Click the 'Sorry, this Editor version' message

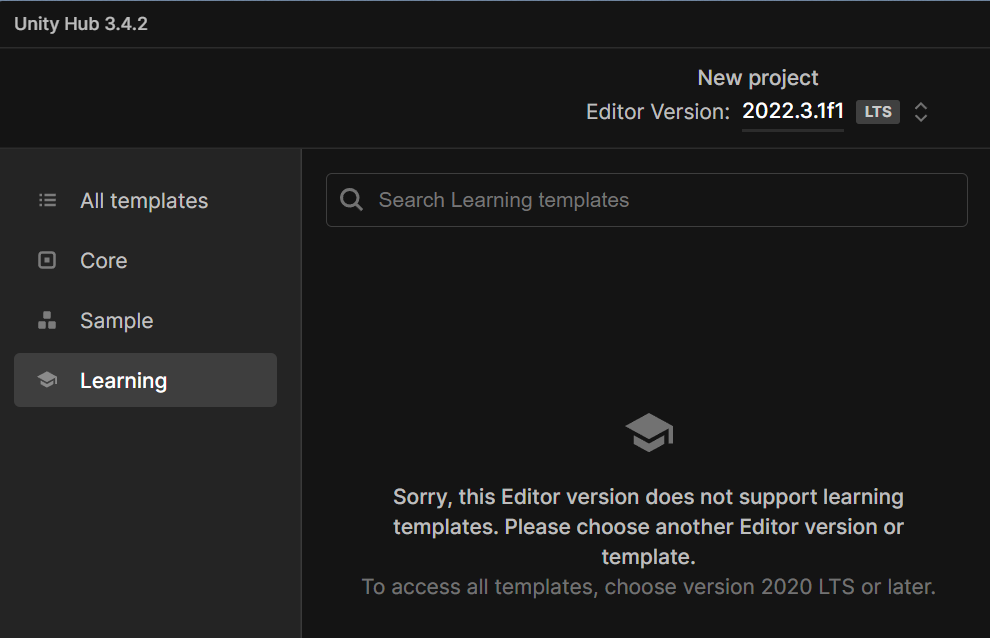coord(648,527)
